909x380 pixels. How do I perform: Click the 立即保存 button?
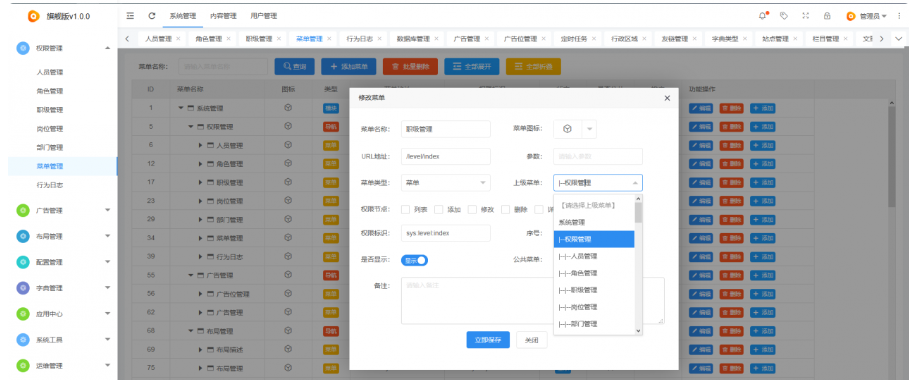488,340
